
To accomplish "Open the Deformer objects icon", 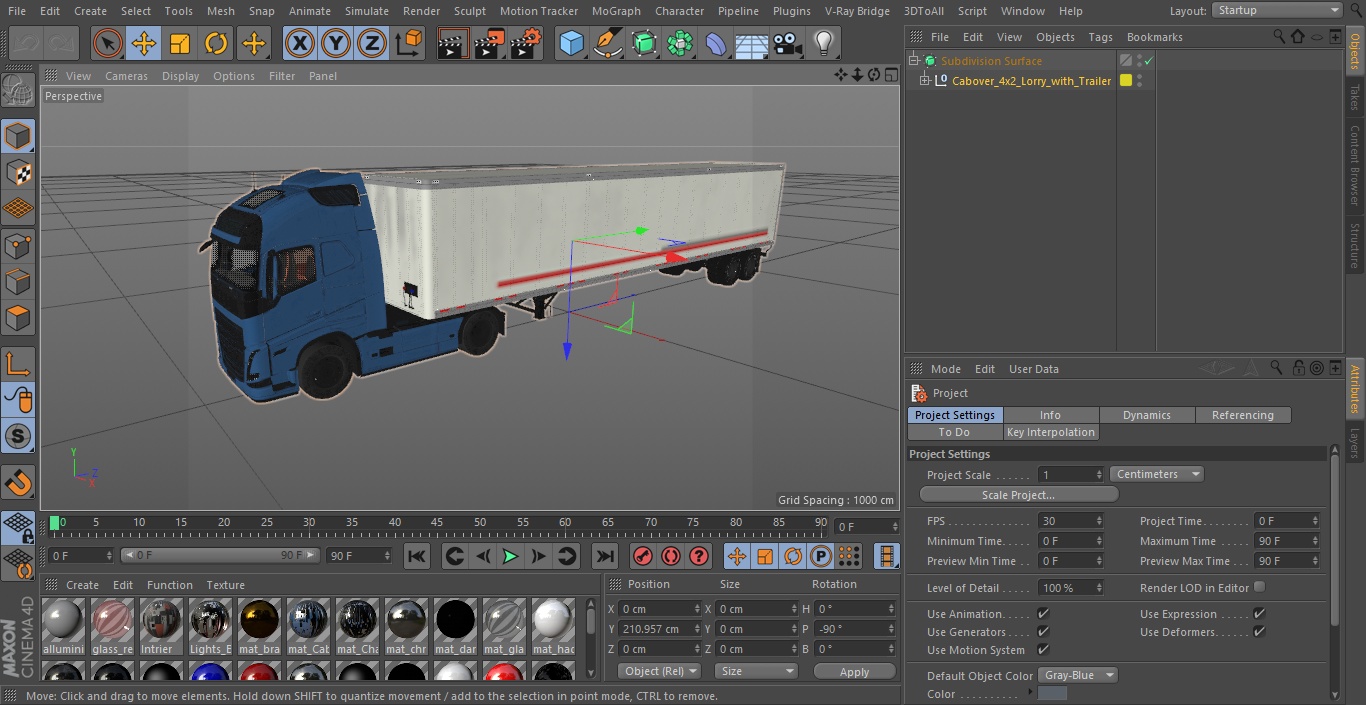I will click(716, 43).
